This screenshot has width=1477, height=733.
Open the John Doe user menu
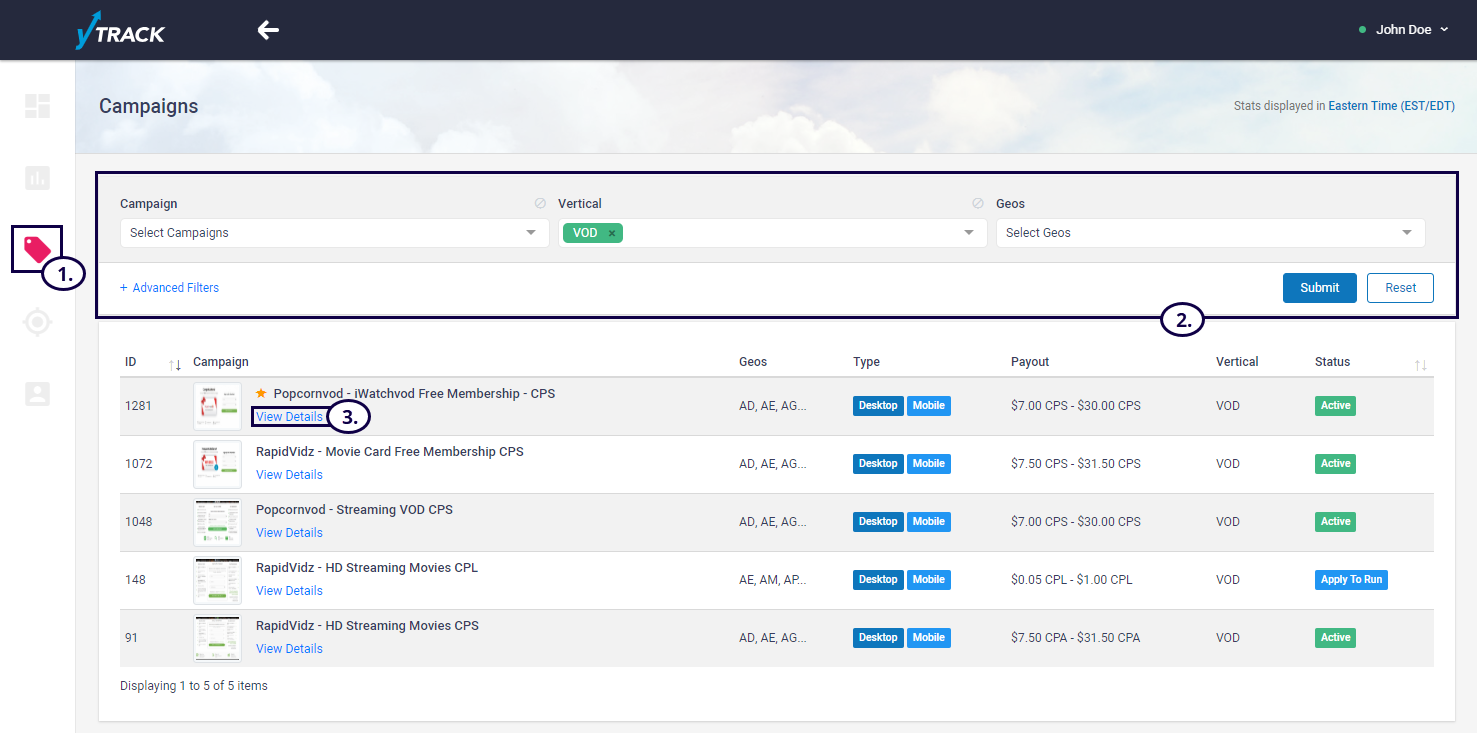(1404, 30)
